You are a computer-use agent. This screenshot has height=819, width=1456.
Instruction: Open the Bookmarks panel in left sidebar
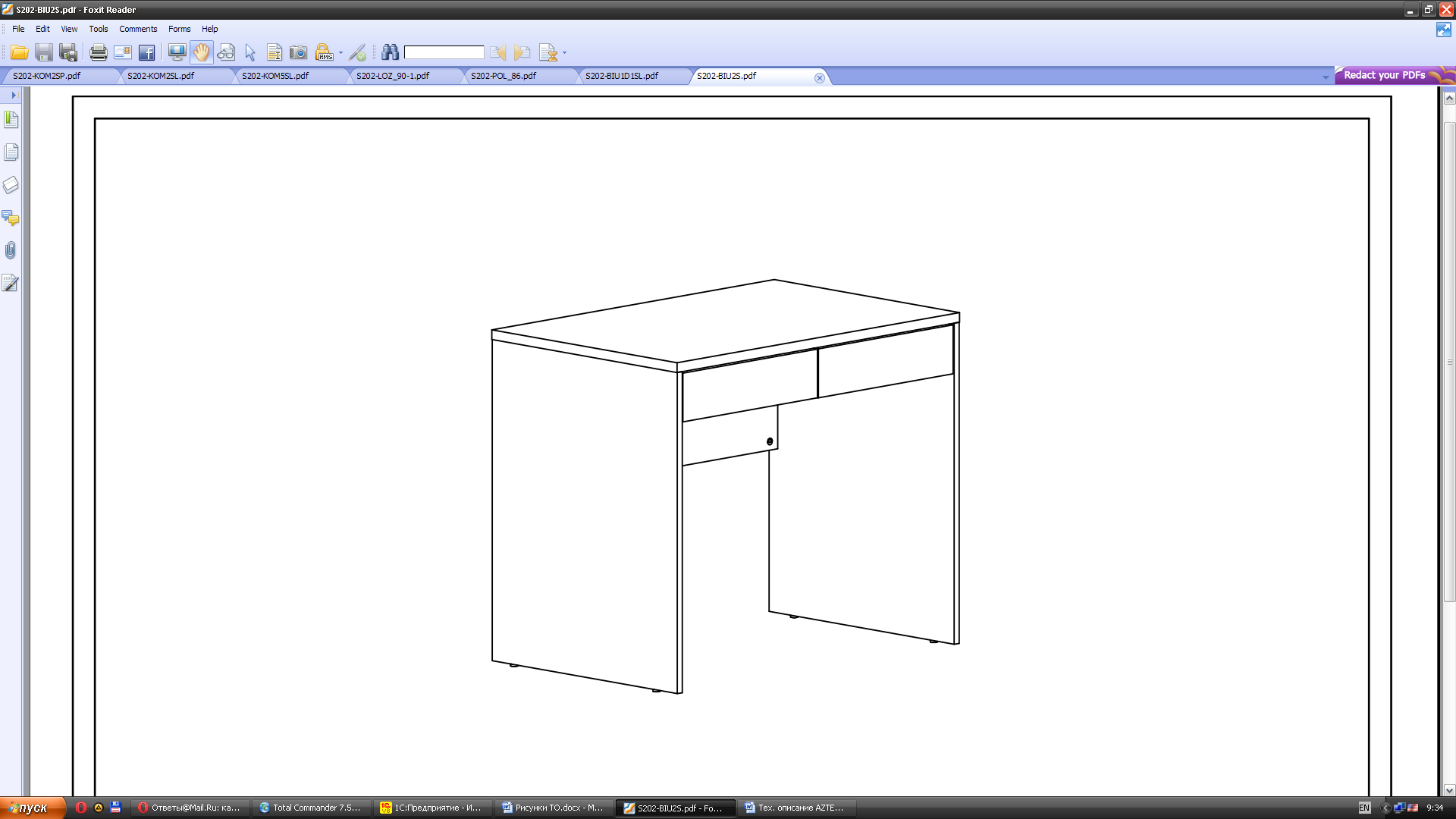tap(11, 120)
